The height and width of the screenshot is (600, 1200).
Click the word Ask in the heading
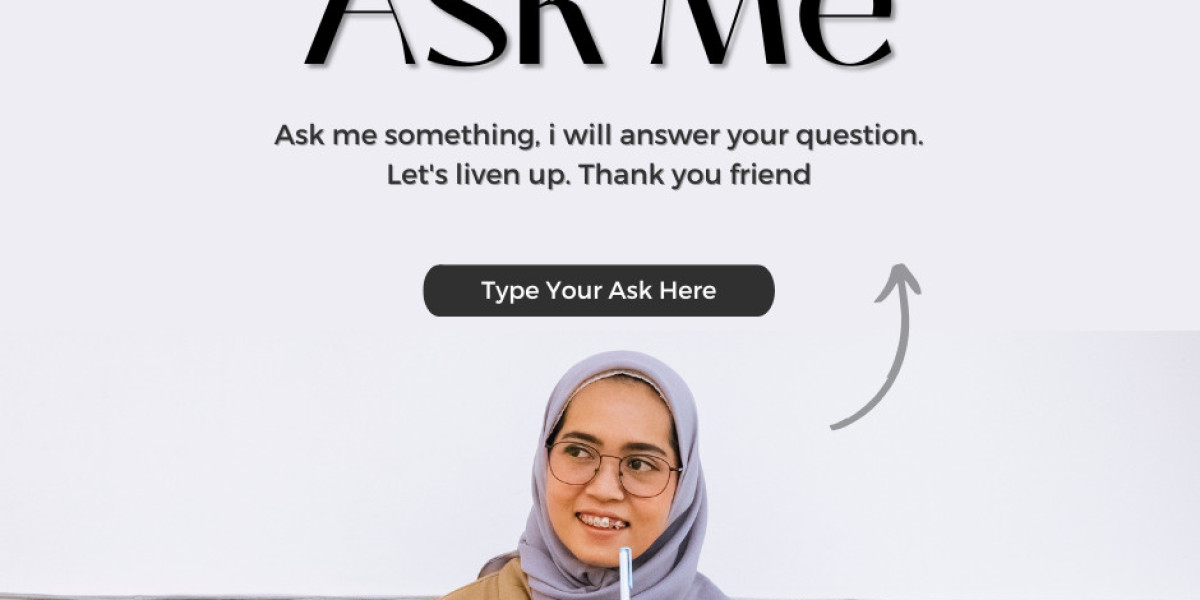pyautogui.click(x=452, y=32)
